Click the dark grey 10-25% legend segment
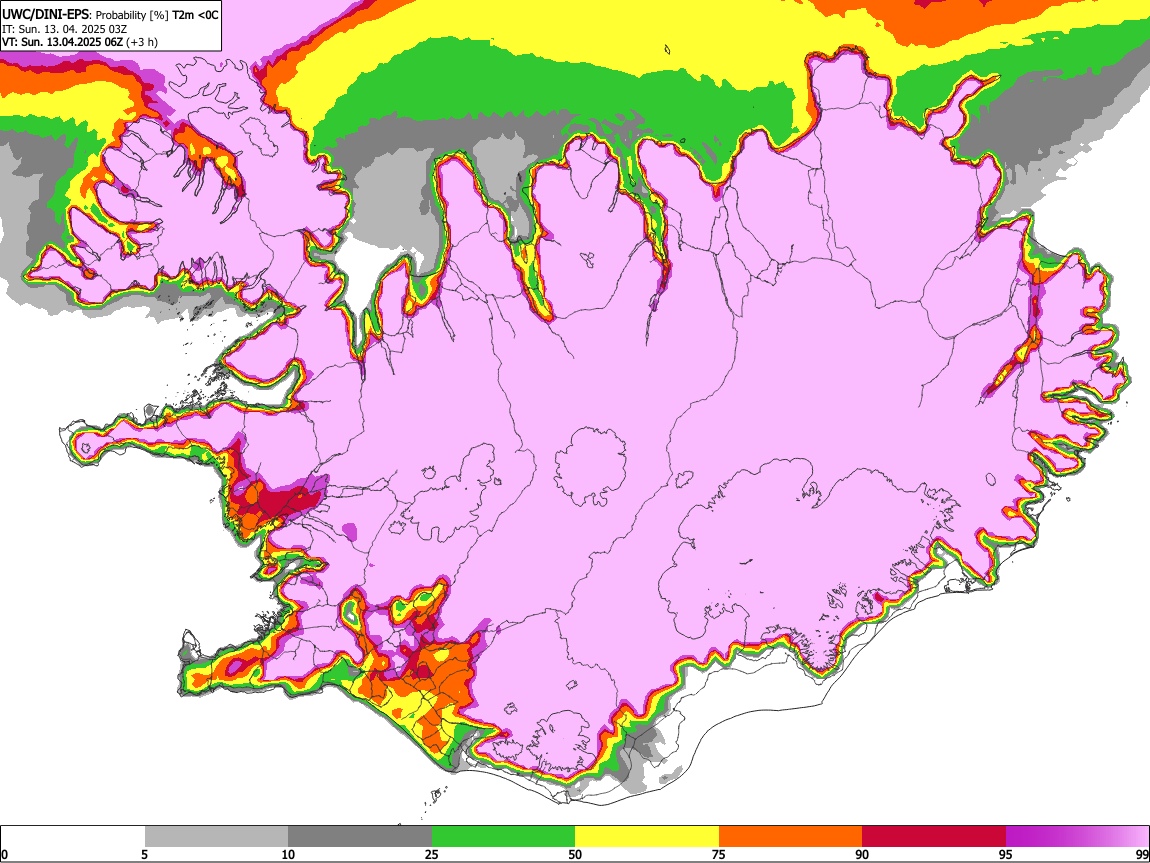This screenshot has height=863, width=1150. (x=360, y=837)
